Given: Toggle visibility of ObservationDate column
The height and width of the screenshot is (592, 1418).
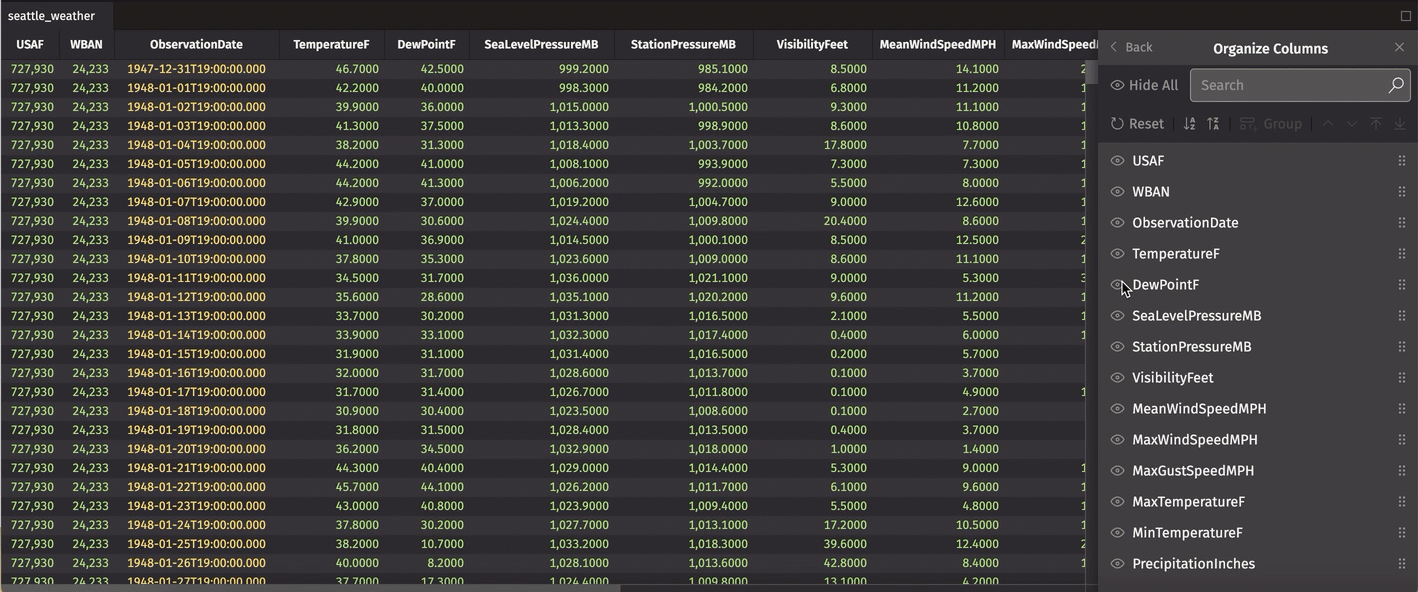Looking at the screenshot, I should [1117, 223].
